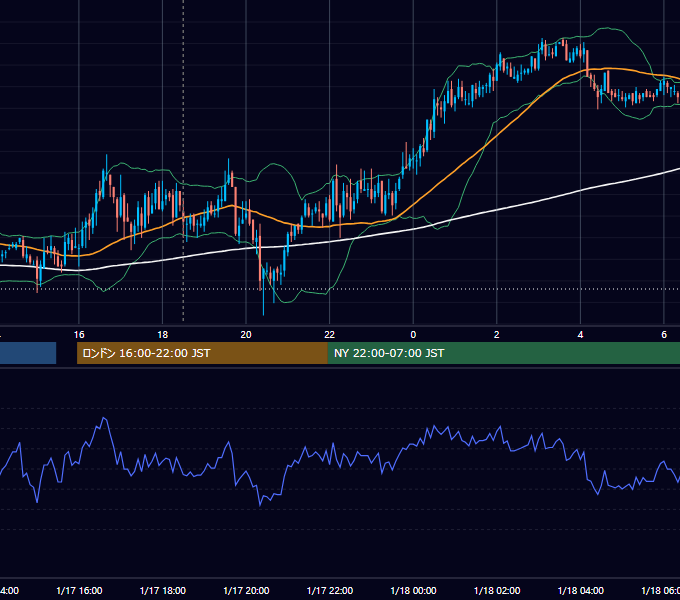Click the hour label 0 on price chart axis
Image resolution: width=680 pixels, height=600 pixels.
point(413,335)
